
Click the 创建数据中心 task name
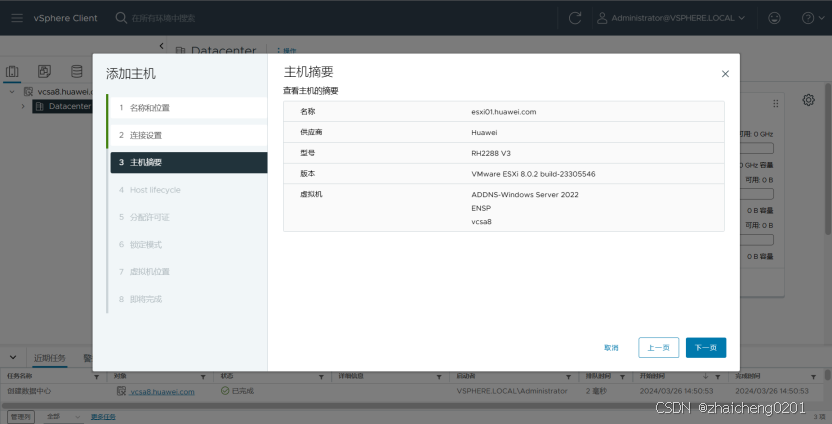click(x=29, y=391)
